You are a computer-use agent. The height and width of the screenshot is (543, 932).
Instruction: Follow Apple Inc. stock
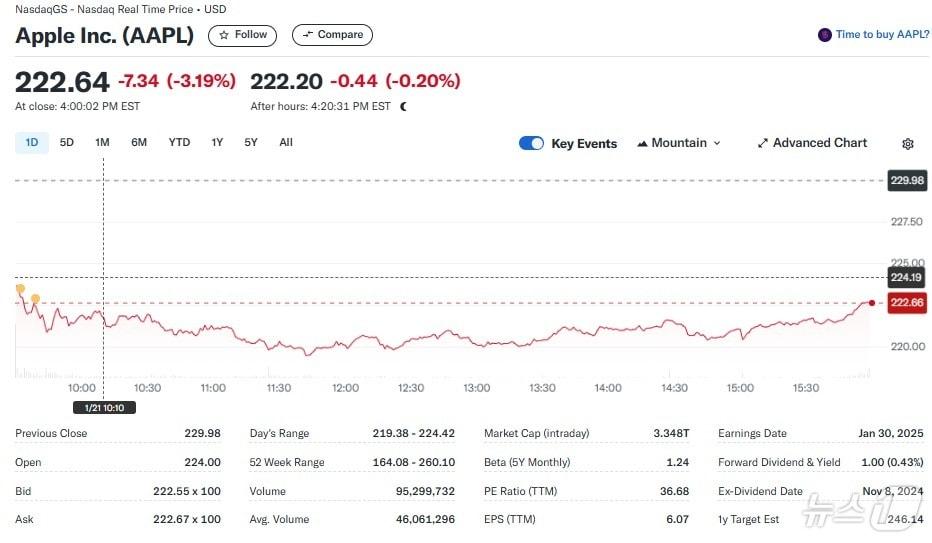pos(243,35)
